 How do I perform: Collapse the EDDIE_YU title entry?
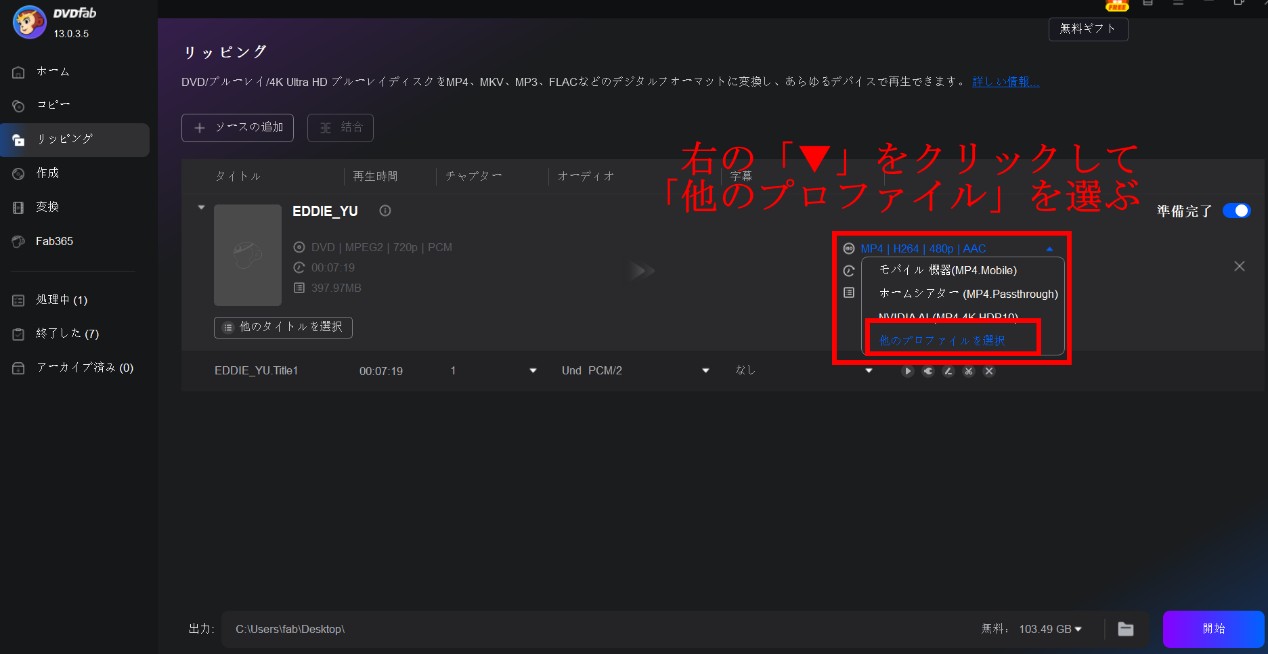202,208
